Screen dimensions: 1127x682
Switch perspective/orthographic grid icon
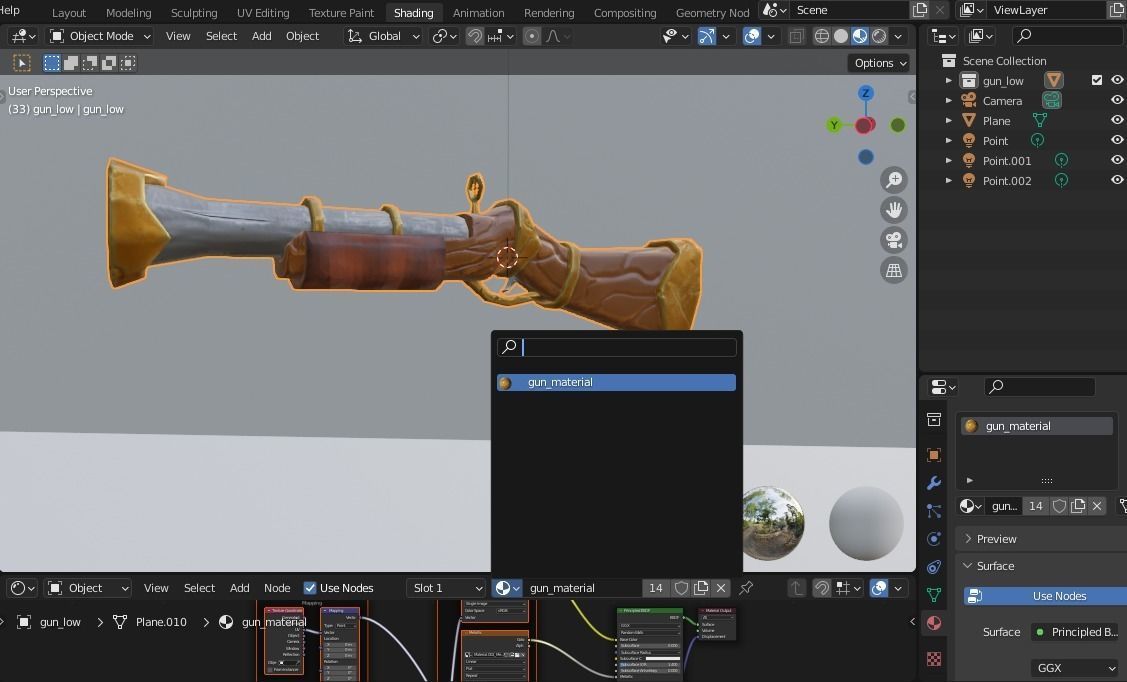click(893, 270)
